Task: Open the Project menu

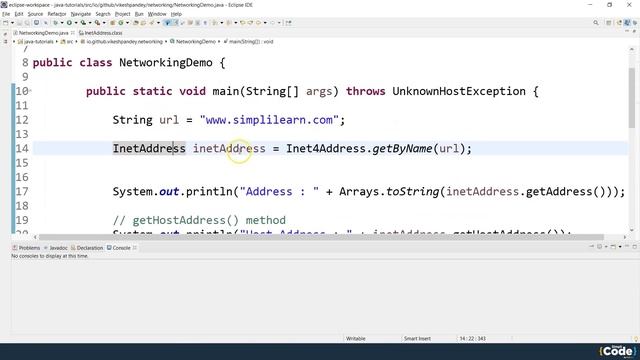Action: click(122, 14)
